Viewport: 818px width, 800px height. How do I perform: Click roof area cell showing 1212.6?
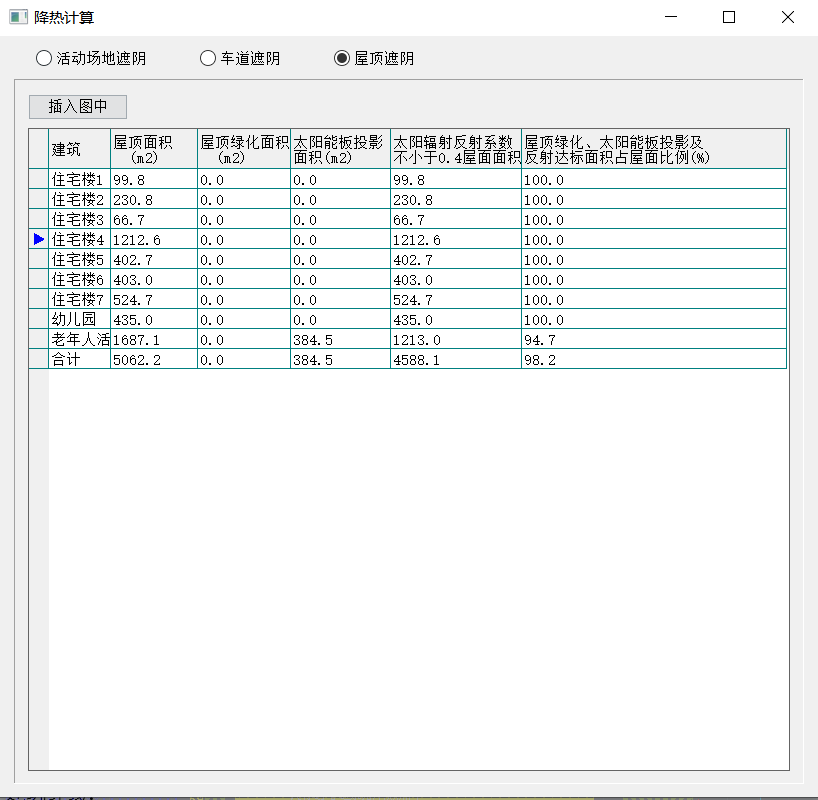tap(153, 240)
